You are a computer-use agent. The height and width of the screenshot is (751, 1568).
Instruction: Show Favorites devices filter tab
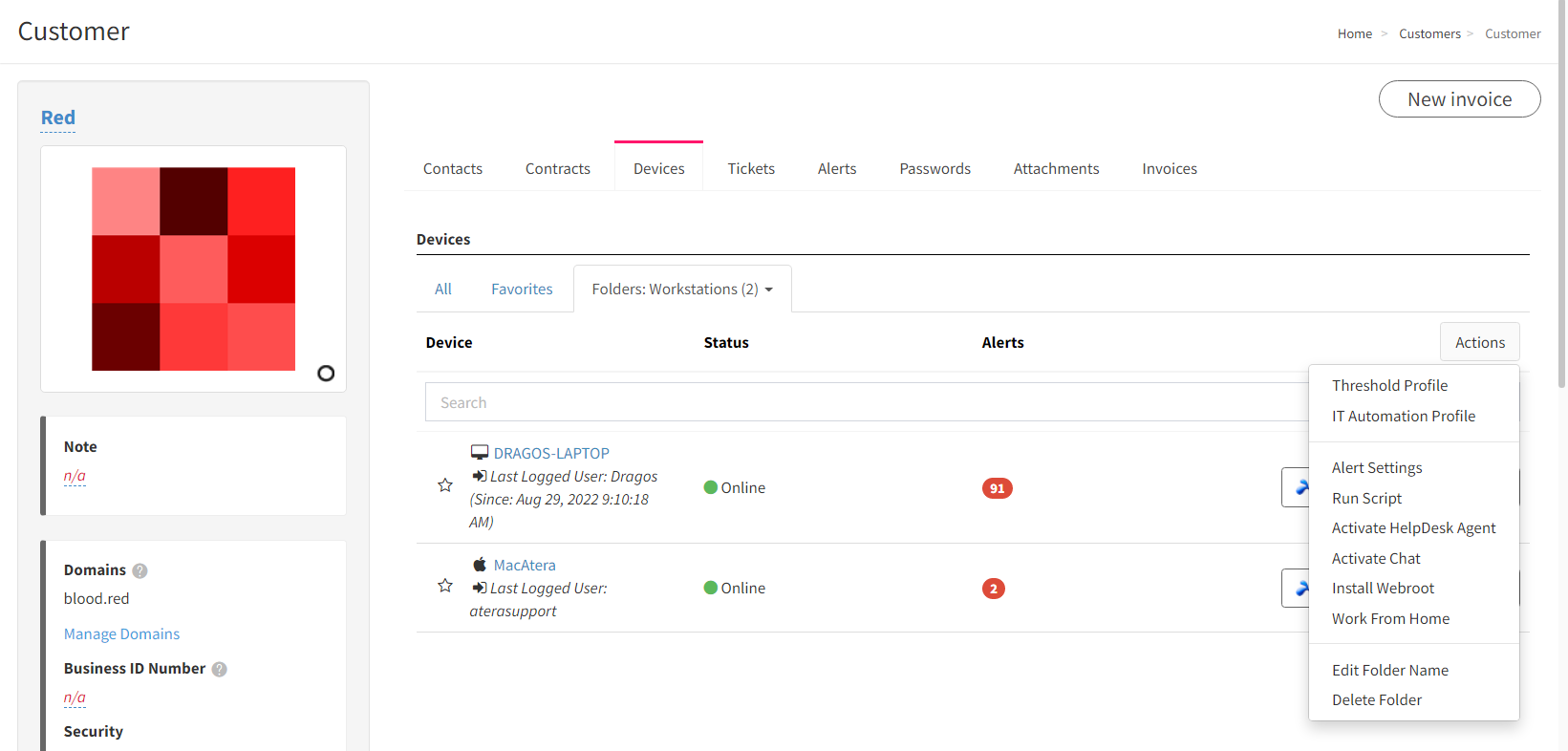(x=522, y=289)
